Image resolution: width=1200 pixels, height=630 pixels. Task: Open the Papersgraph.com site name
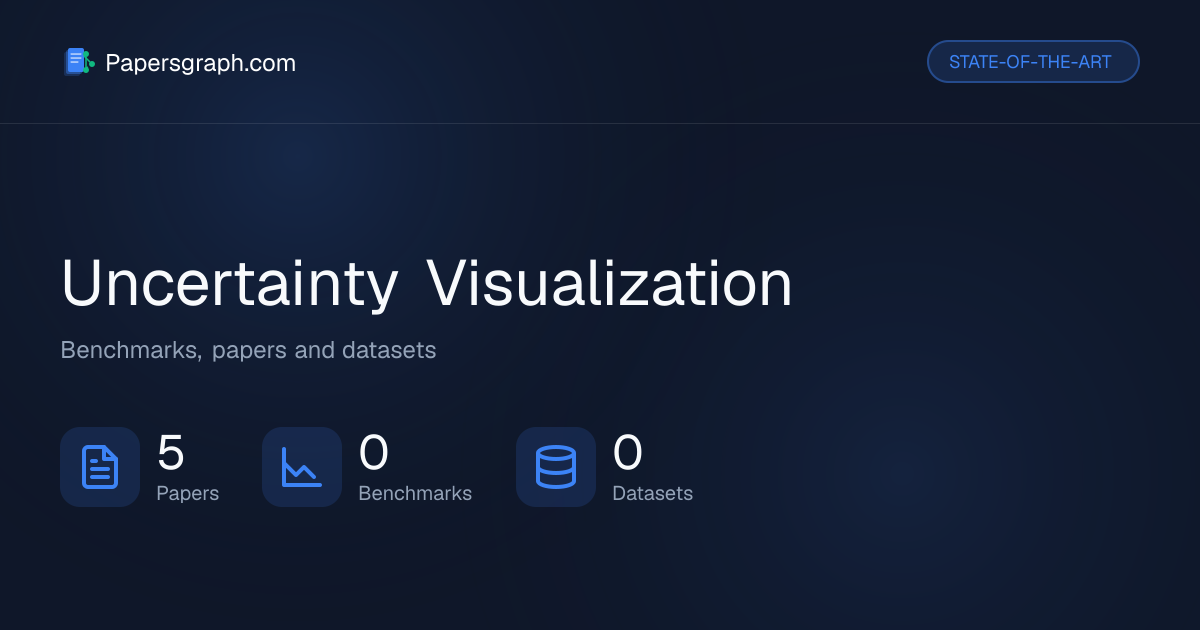click(200, 63)
